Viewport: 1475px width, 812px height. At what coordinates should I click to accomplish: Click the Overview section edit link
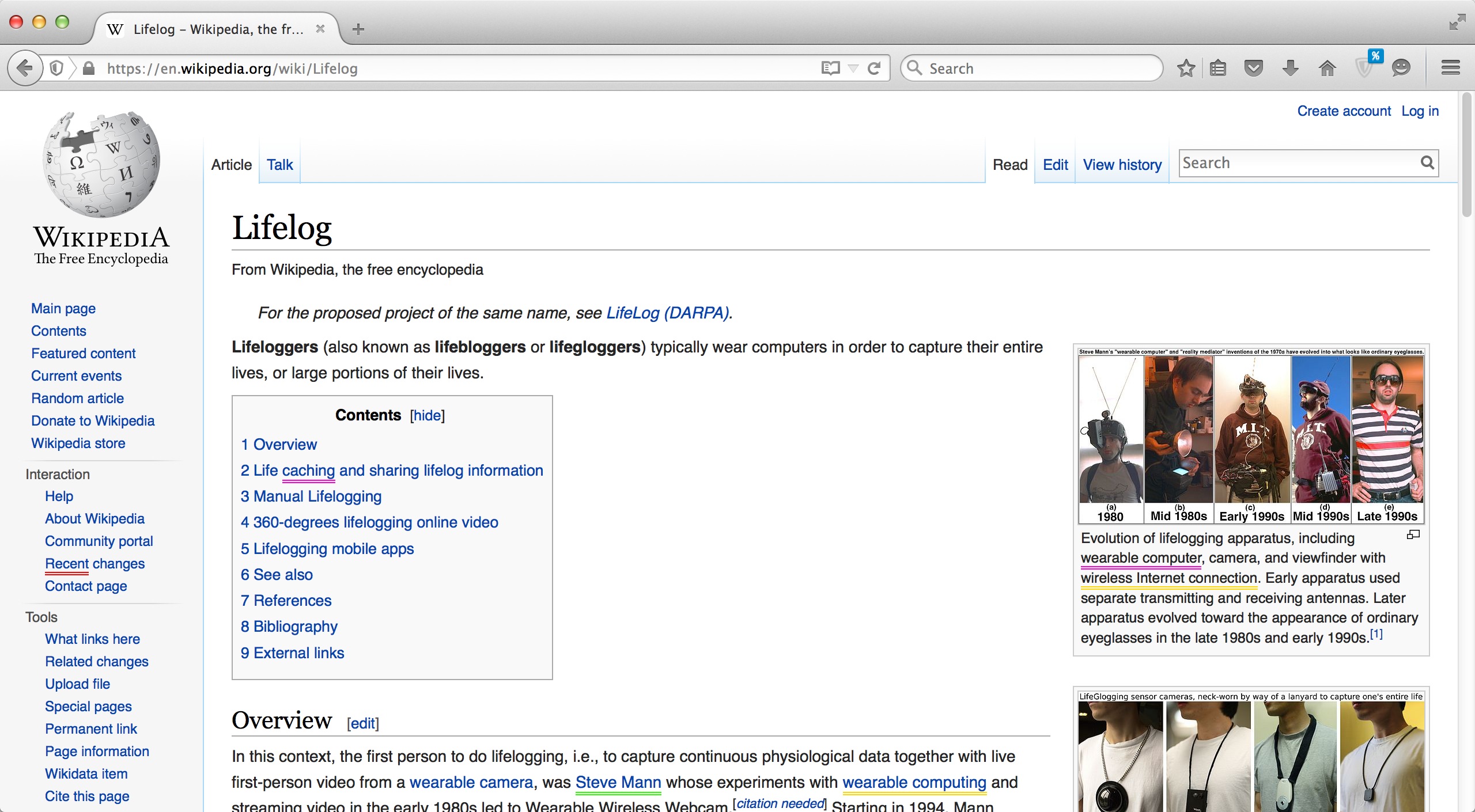tap(363, 723)
